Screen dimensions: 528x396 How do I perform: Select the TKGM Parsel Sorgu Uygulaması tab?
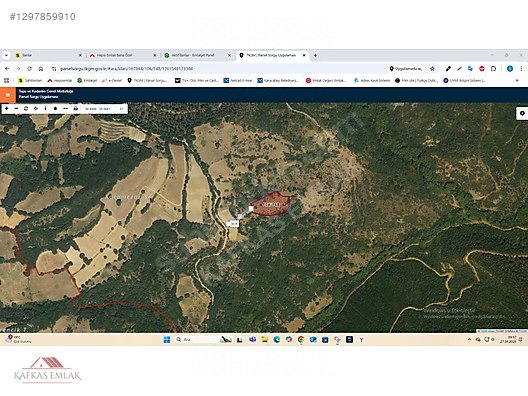271,55
